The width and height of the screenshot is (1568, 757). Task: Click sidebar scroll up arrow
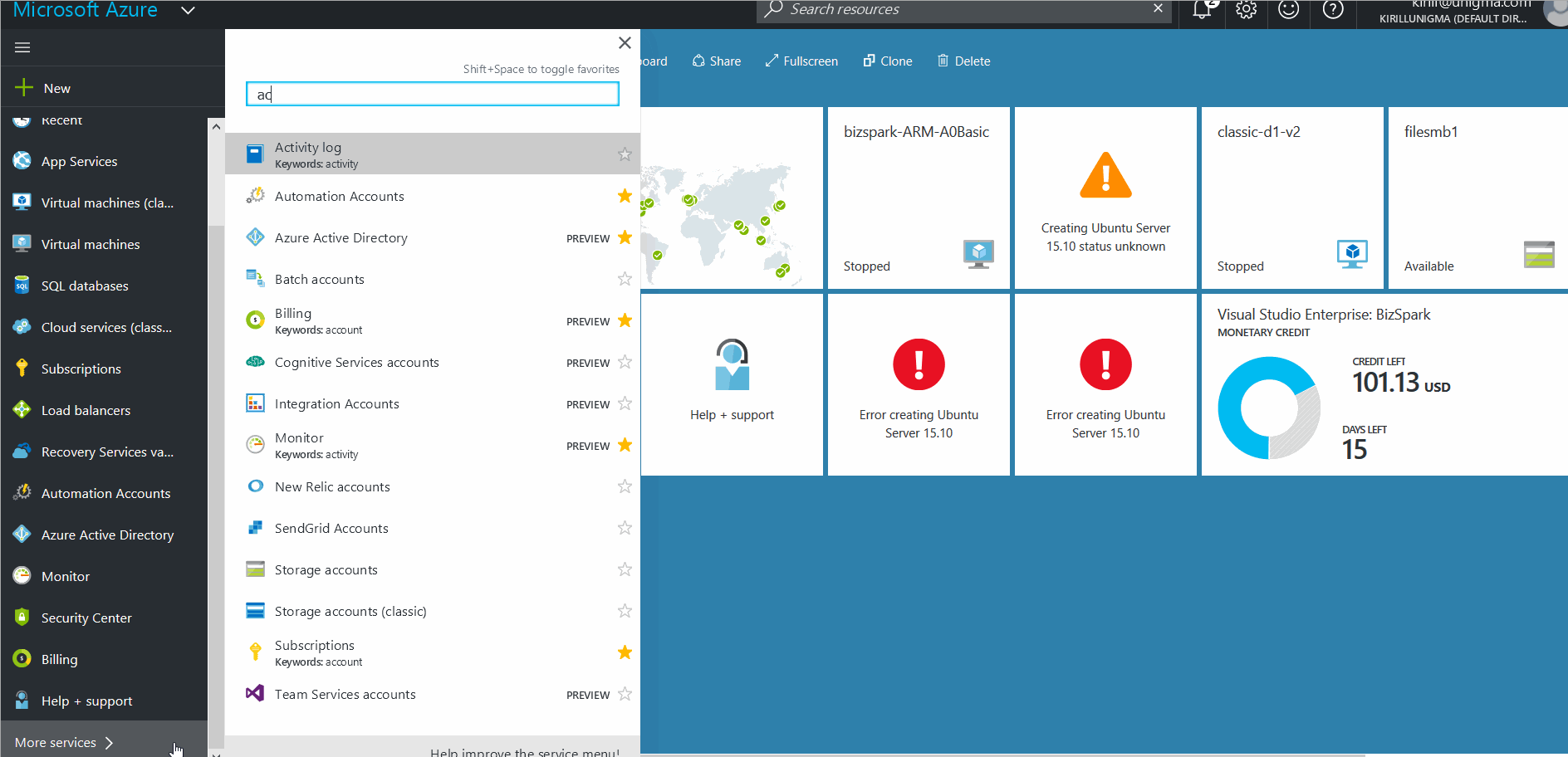(x=216, y=126)
